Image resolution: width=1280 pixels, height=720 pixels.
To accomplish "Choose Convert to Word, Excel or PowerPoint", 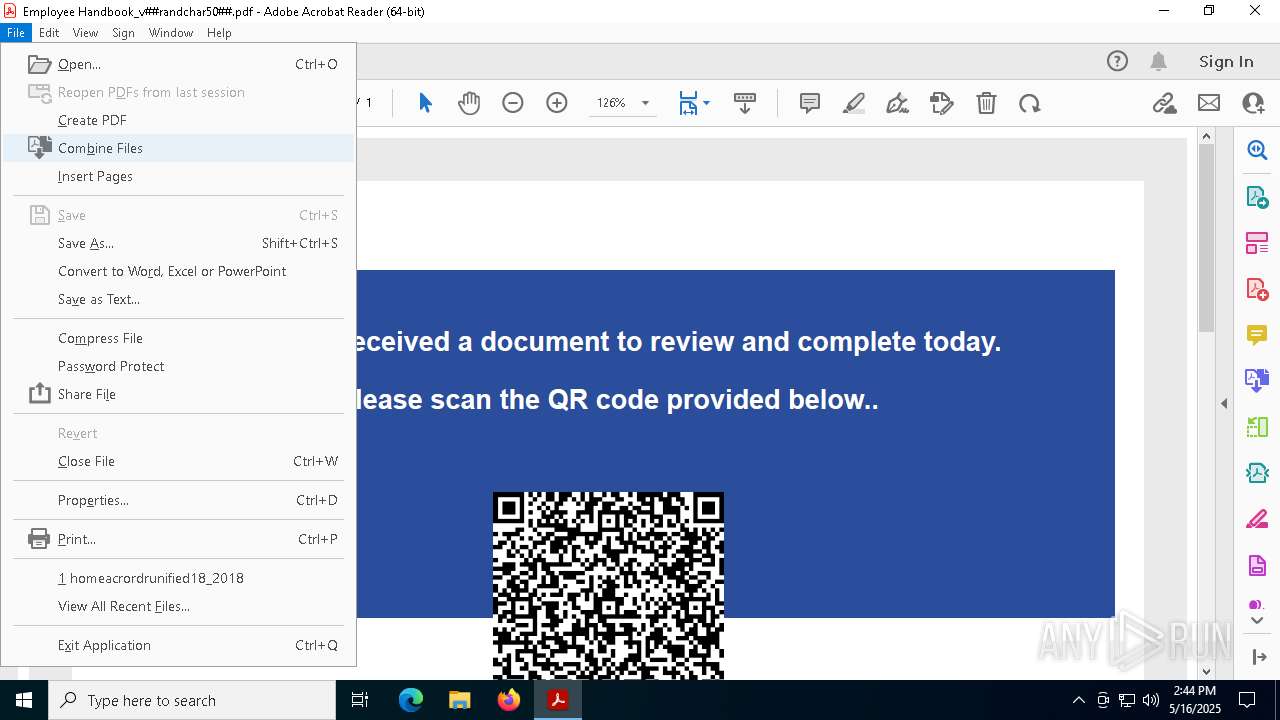I will 179,271.
